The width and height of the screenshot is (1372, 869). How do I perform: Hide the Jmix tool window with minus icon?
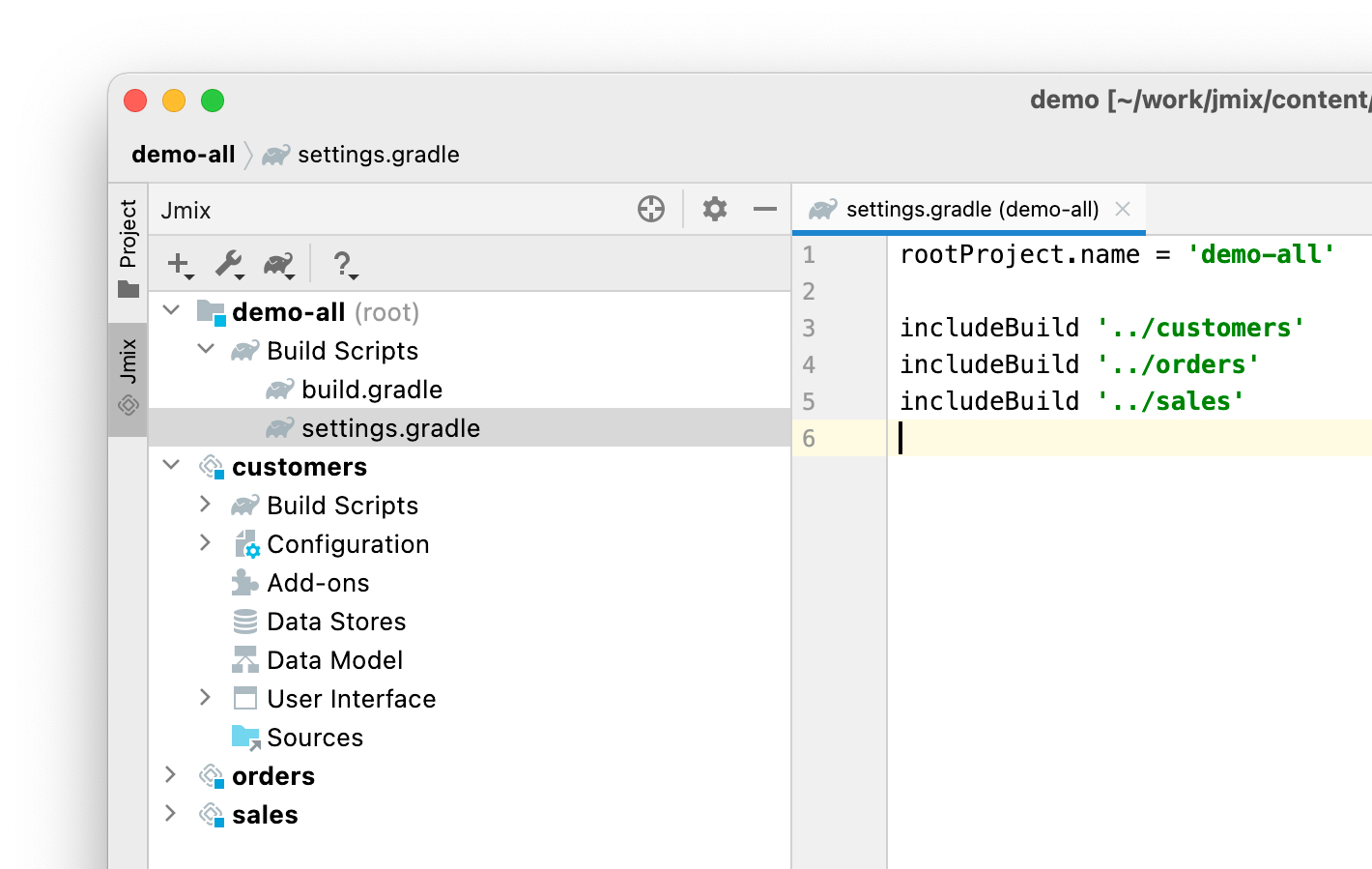(765, 209)
